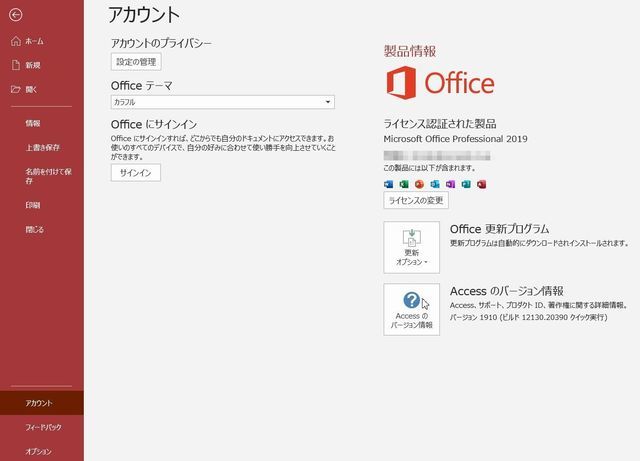This screenshot has width=640, height=461.
Task: Click the サインイン button
Action: (136, 173)
